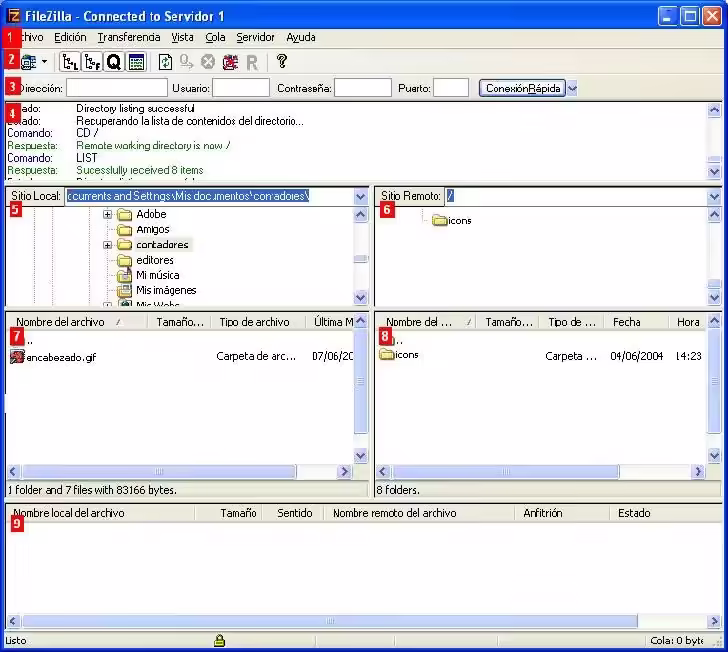Click the padlock icon in status bar
Viewport: 728px width, 652px height.
pos(219,640)
